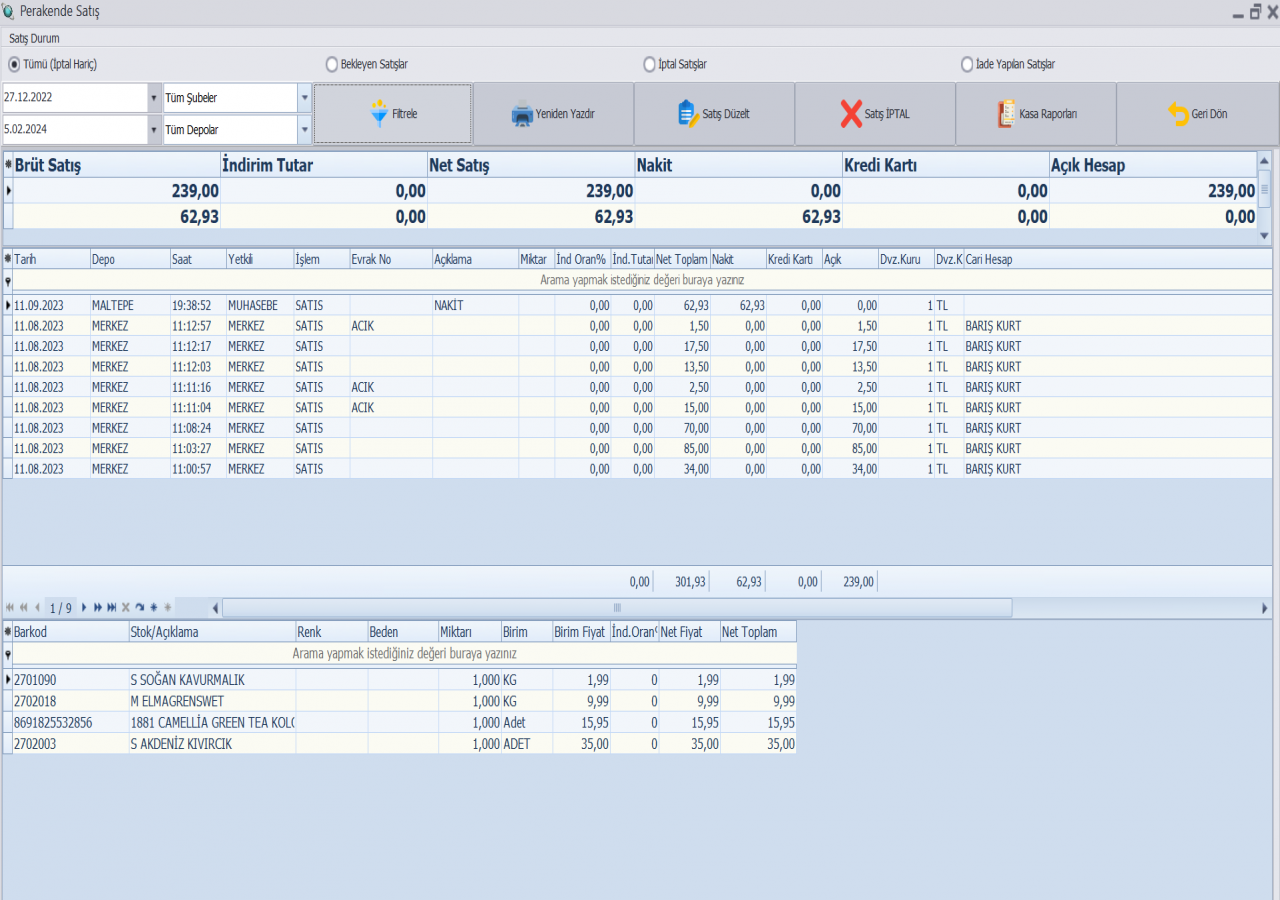This screenshot has width=1280, height=900.
Task: Click the Net Toplam header in sales grid
Action: (x=682, y=259)
